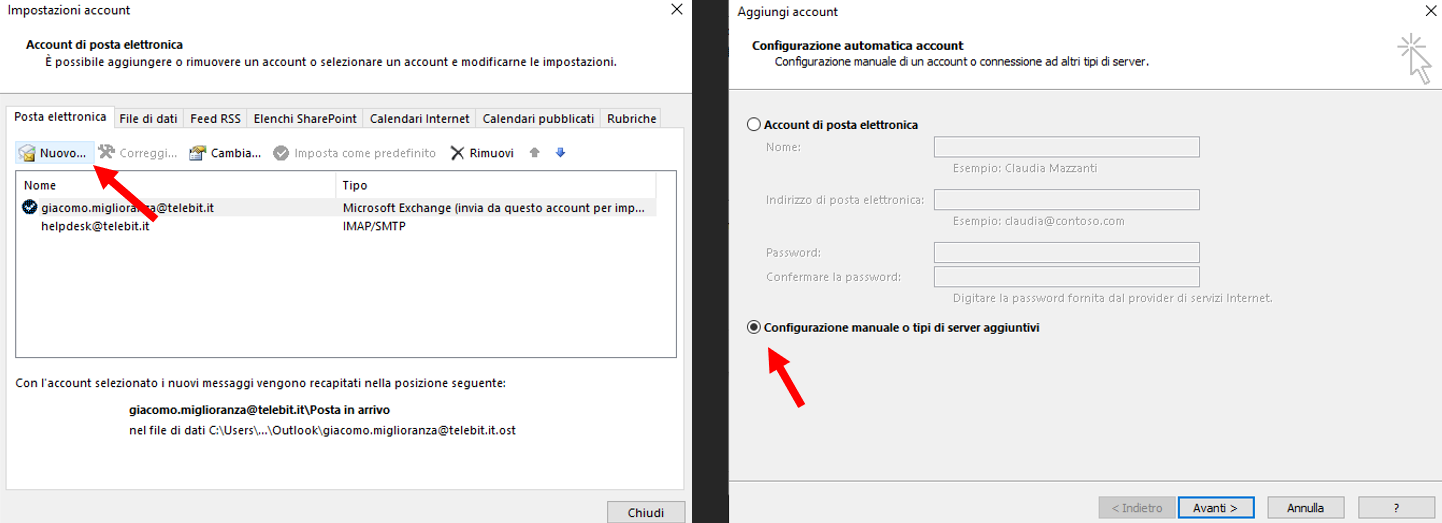1442x523 pixels.
Task: Select Account di posta elettronica radio button
Action: click(x=754, y=125)
